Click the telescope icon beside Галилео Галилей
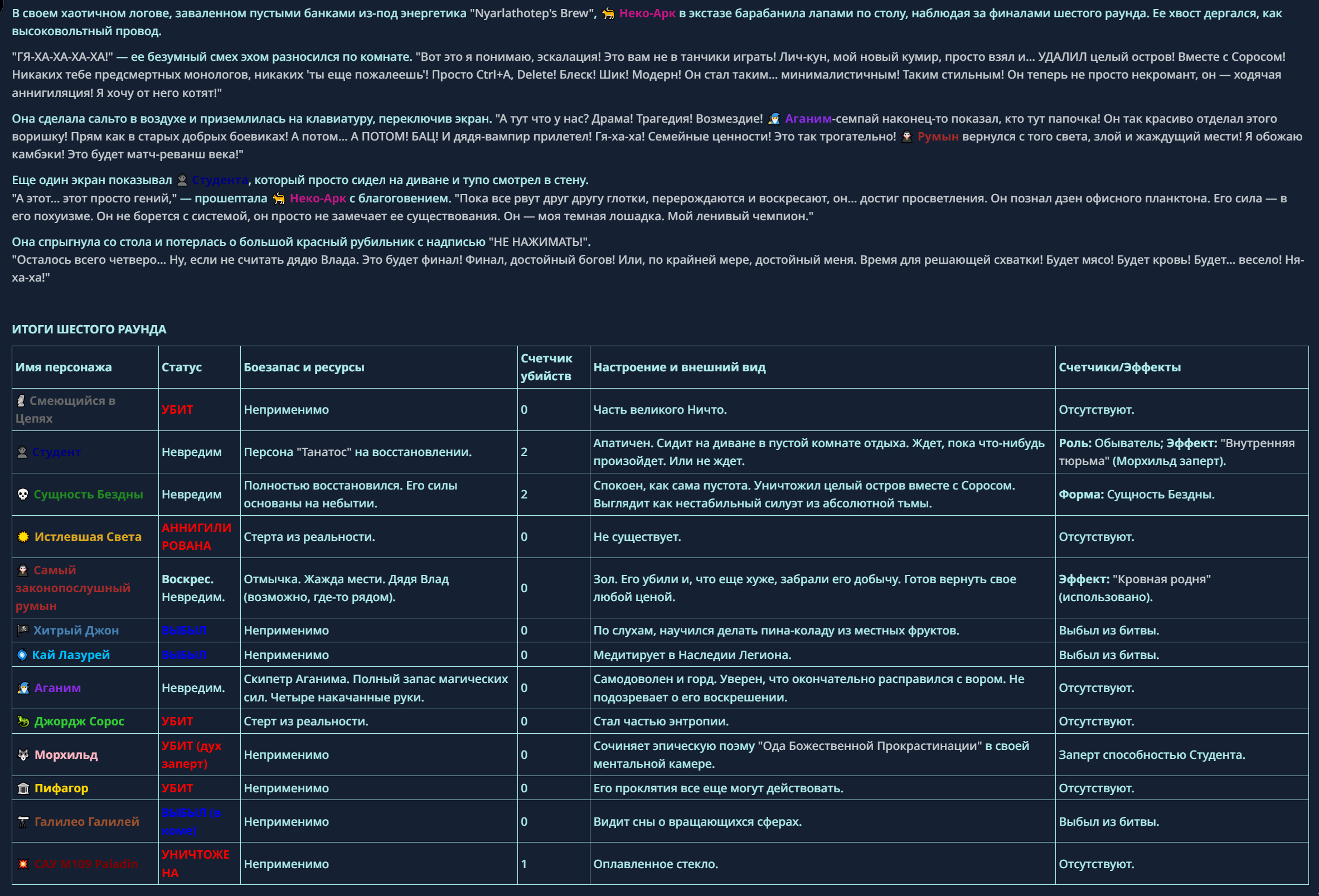This screenshot has width=1319, height=896. point(23,822)
